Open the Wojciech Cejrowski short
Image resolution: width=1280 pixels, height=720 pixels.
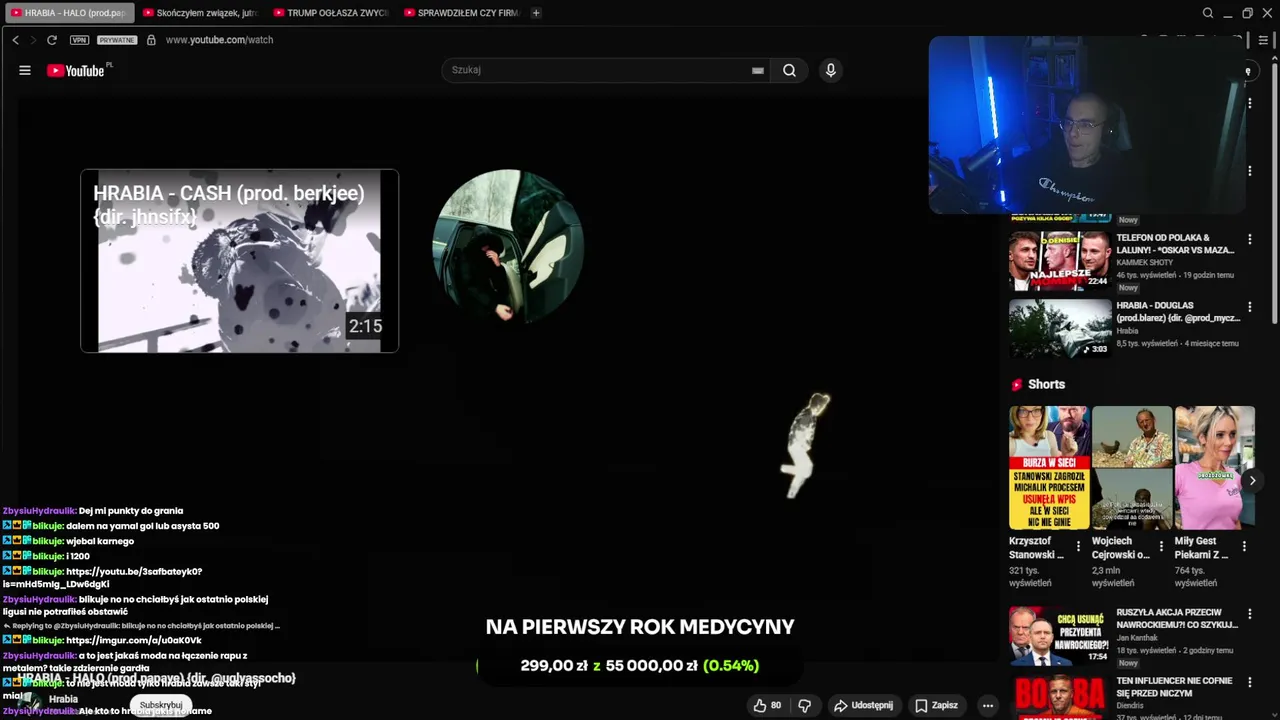click(1132, 467)
